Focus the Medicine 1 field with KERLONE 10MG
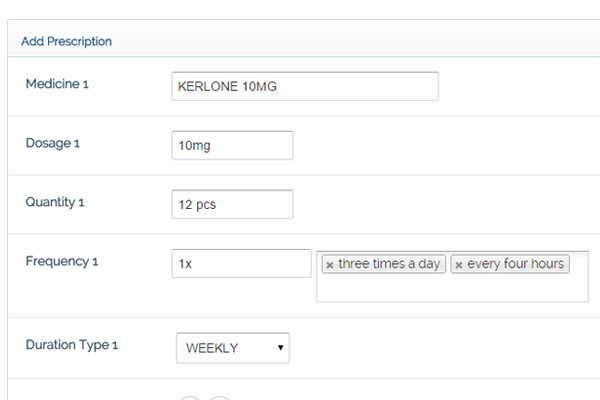 click(x=305, y=86)
